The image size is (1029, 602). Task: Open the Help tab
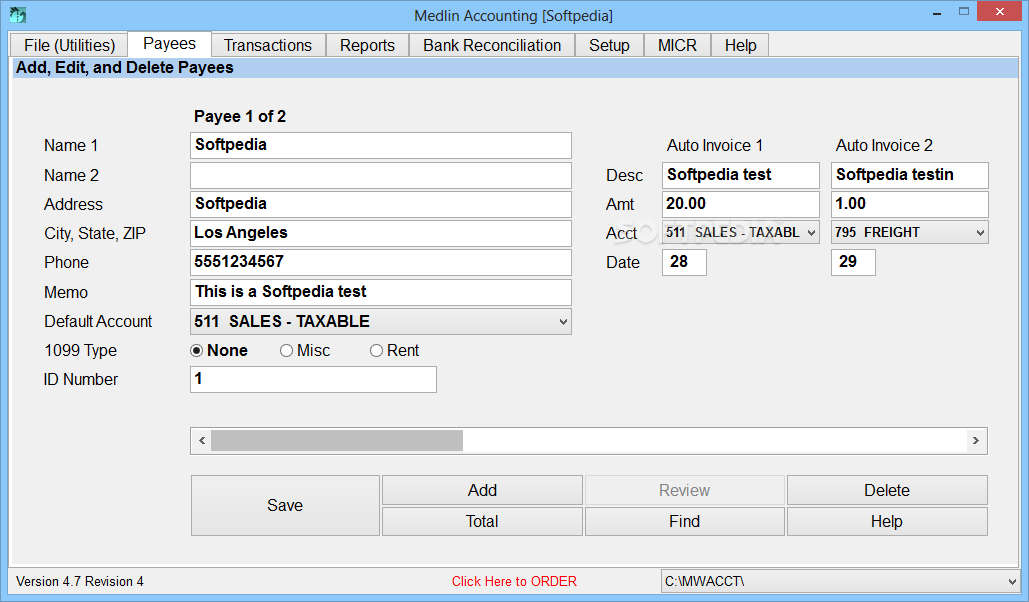[740, 45]
